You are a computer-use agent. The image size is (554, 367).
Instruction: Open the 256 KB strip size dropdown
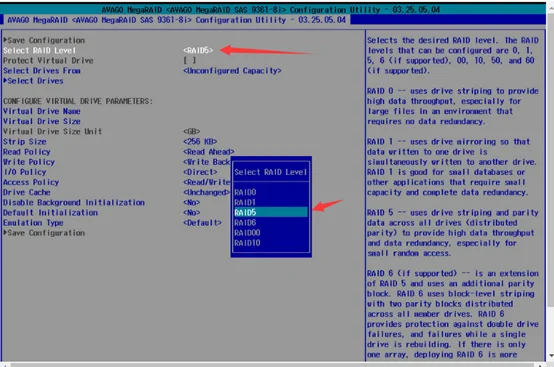[x=200, y=142]
